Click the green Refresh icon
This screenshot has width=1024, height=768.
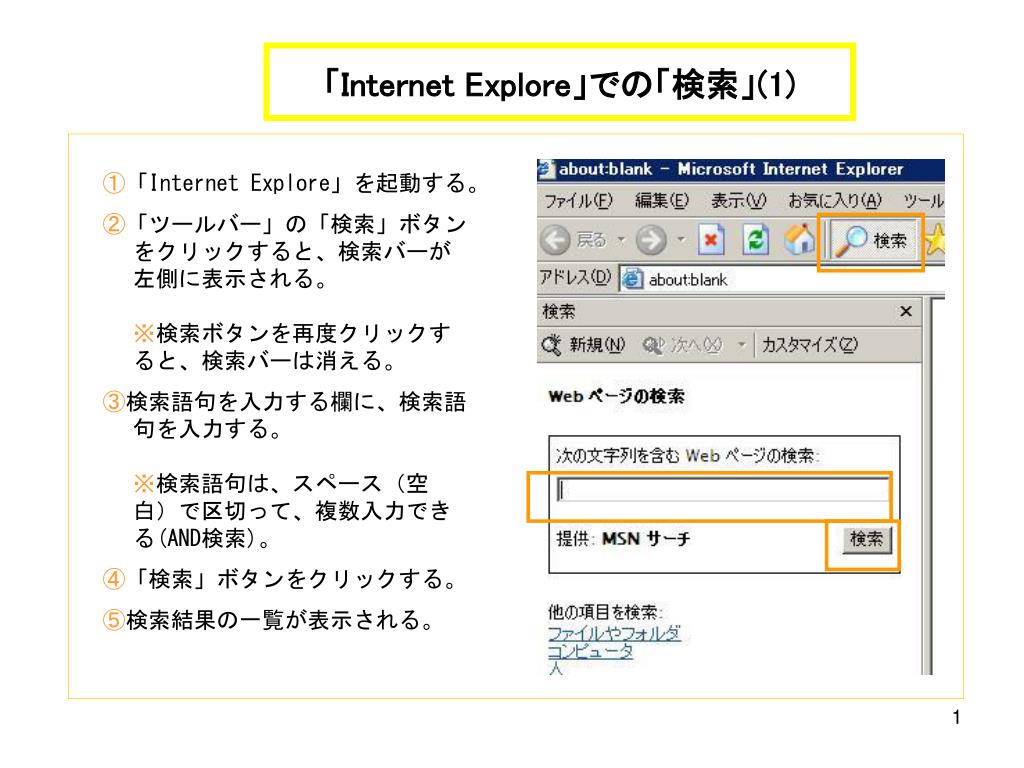pos(756,240)
